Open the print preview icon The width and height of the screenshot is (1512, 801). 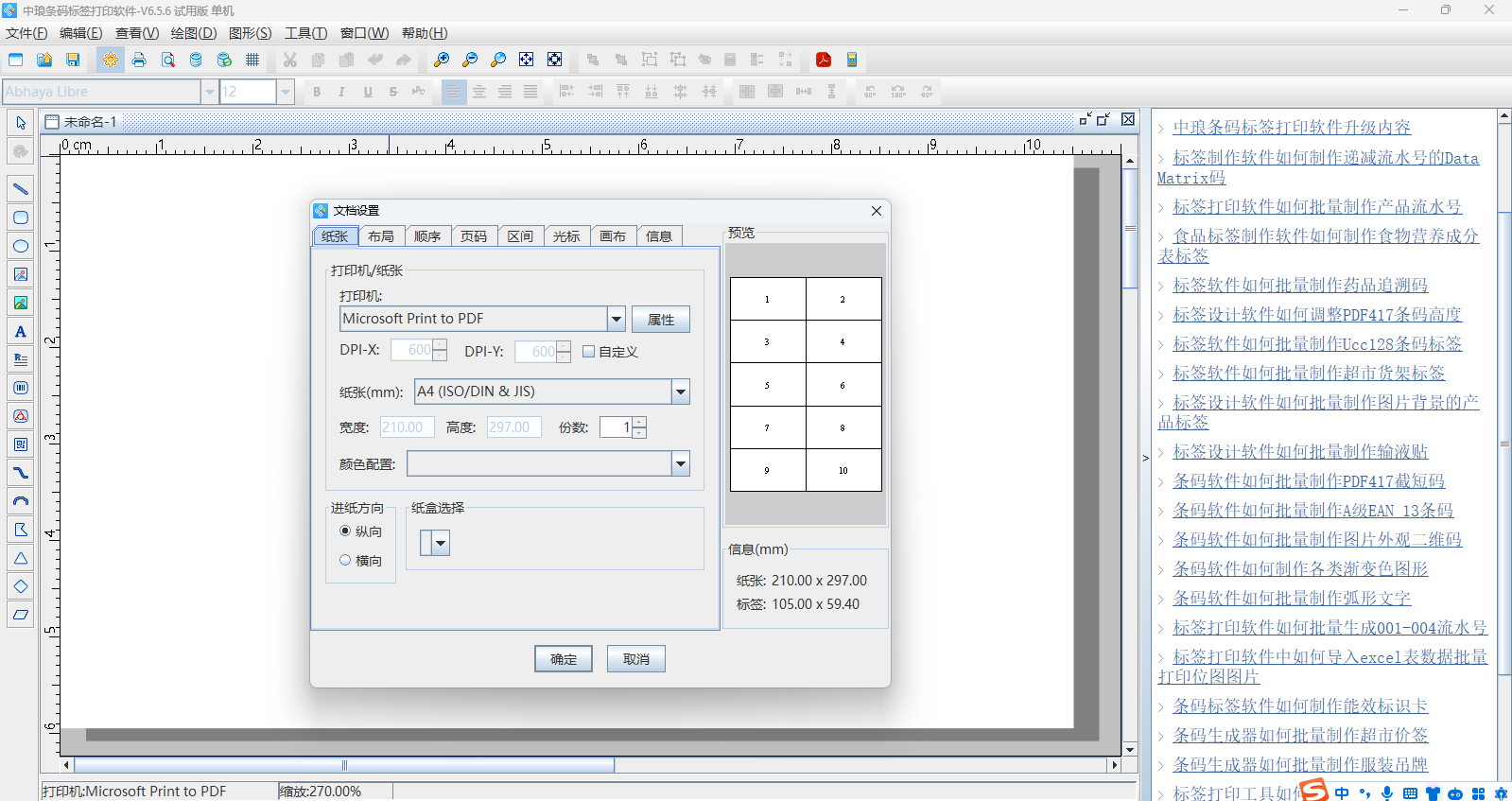click(x=167, y=60)
